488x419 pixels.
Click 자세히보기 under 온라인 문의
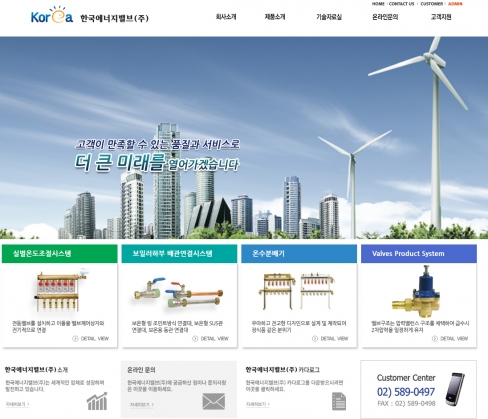[x=142, y=405]
